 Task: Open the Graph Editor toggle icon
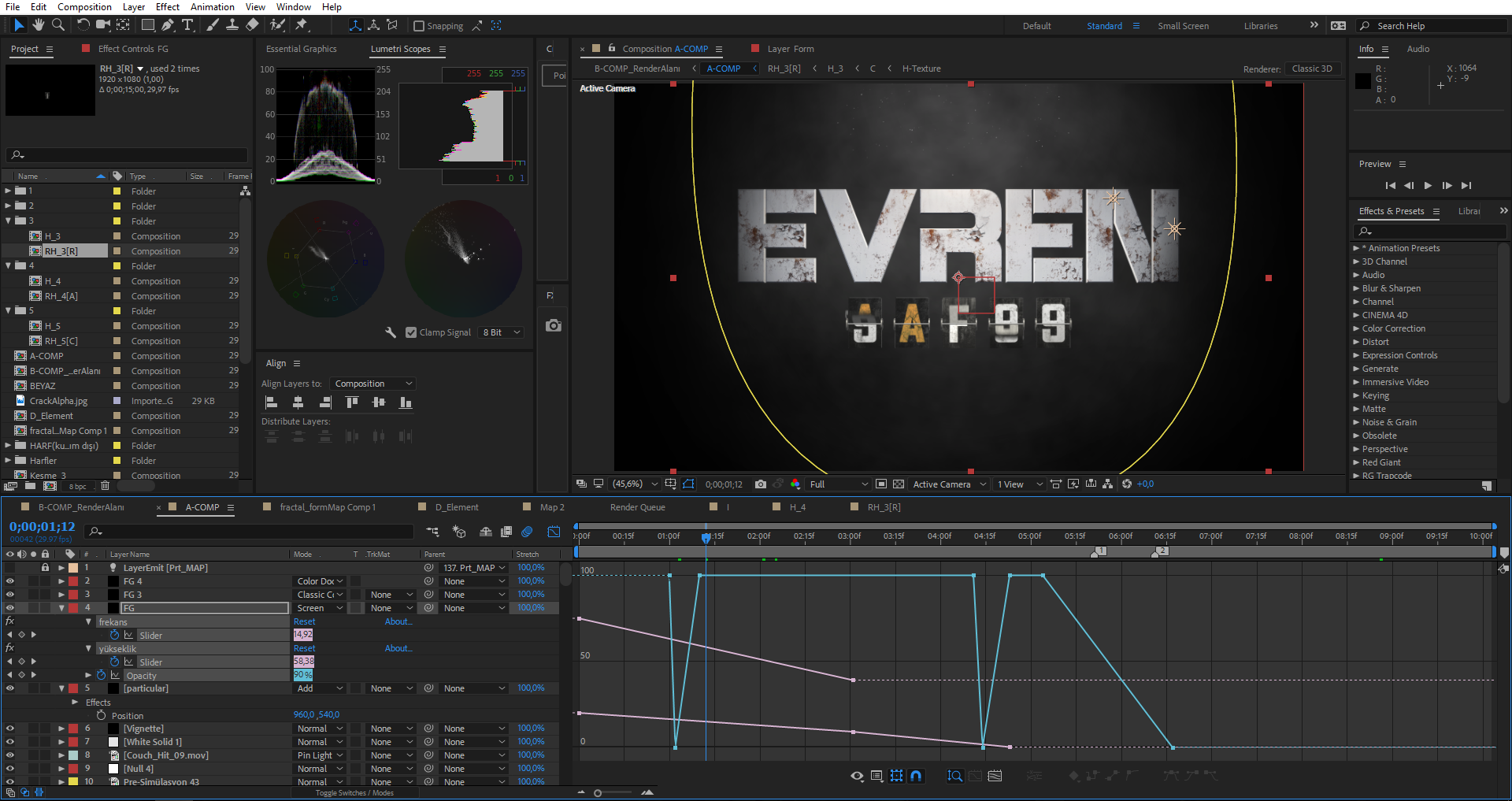554,532
